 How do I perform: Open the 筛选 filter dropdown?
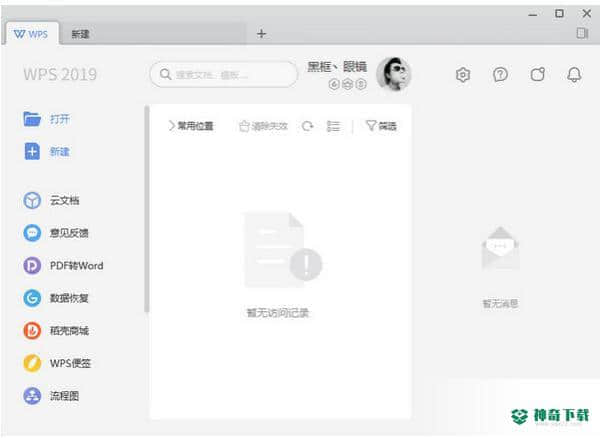(x=381, y=126)
